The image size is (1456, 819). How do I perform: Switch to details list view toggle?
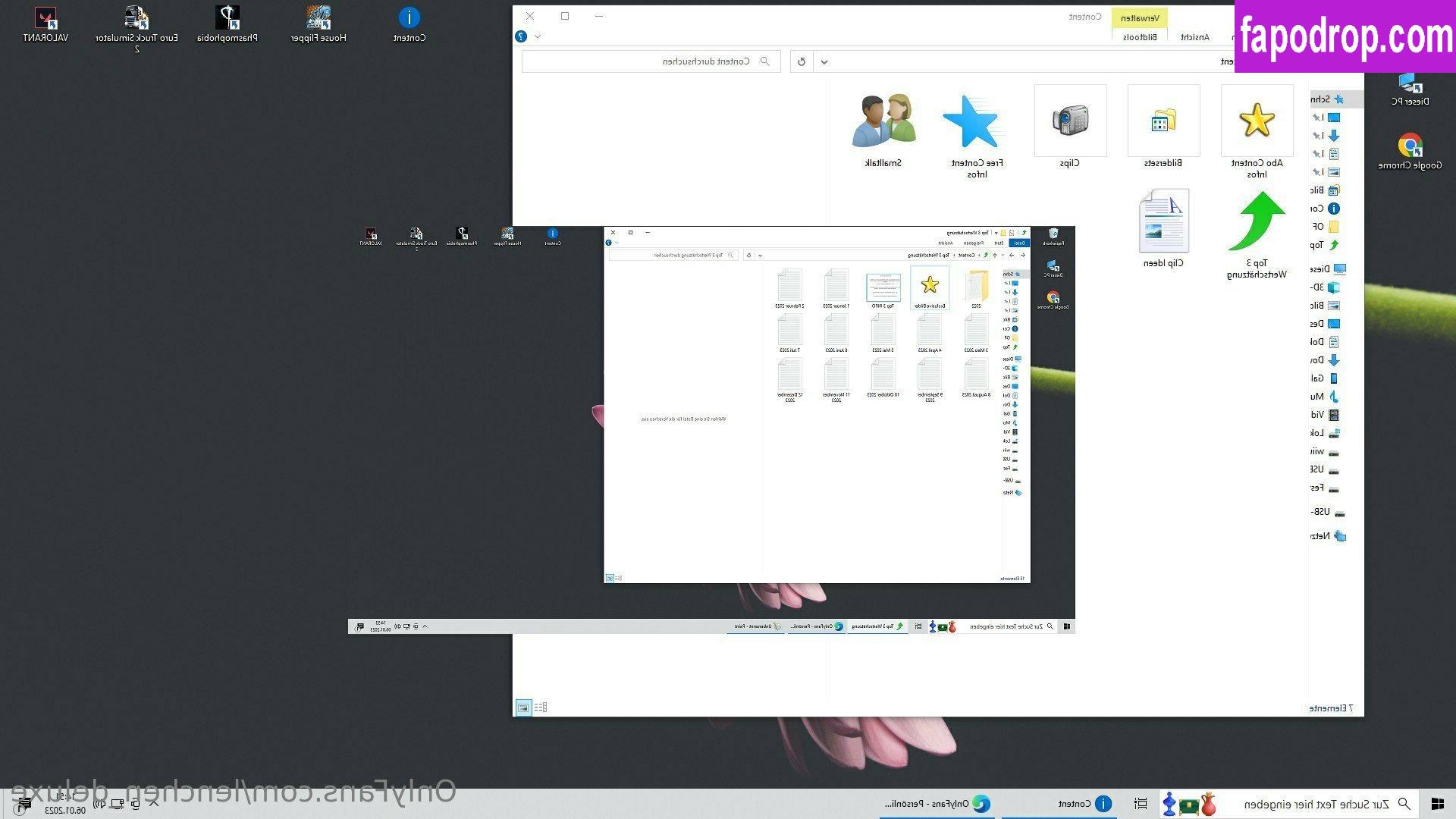pyautogui.click(x=541, y=708)
